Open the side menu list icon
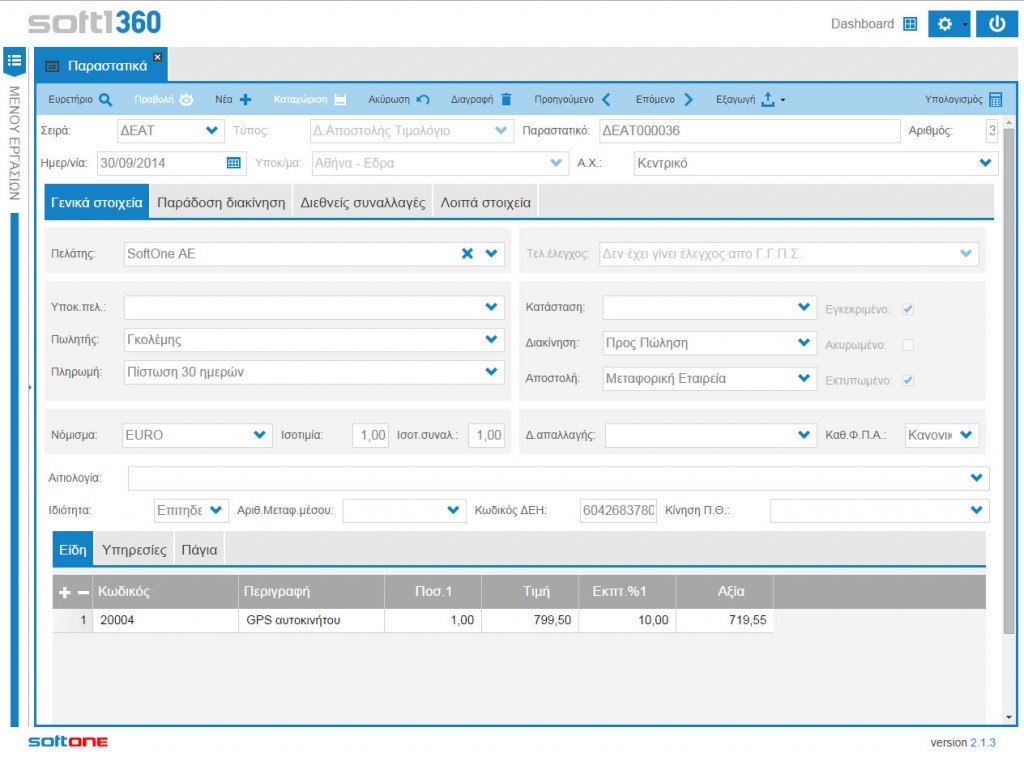 (14, 61)
